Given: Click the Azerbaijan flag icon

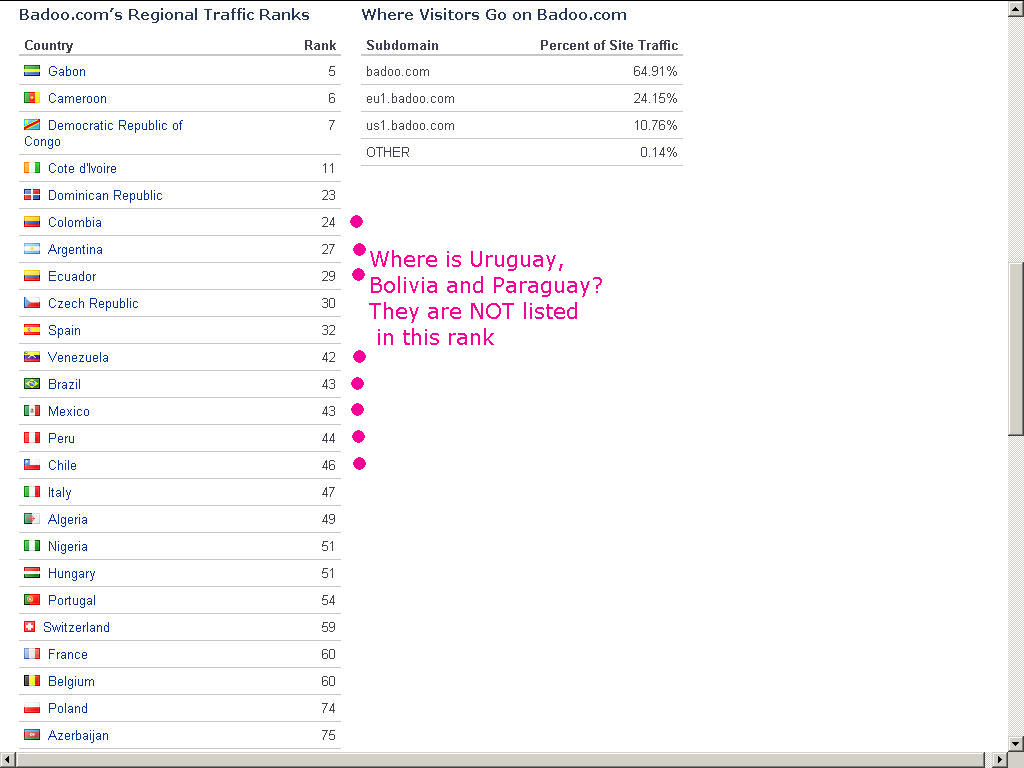Looking at the screenshot, I should [x=32, y=735].
